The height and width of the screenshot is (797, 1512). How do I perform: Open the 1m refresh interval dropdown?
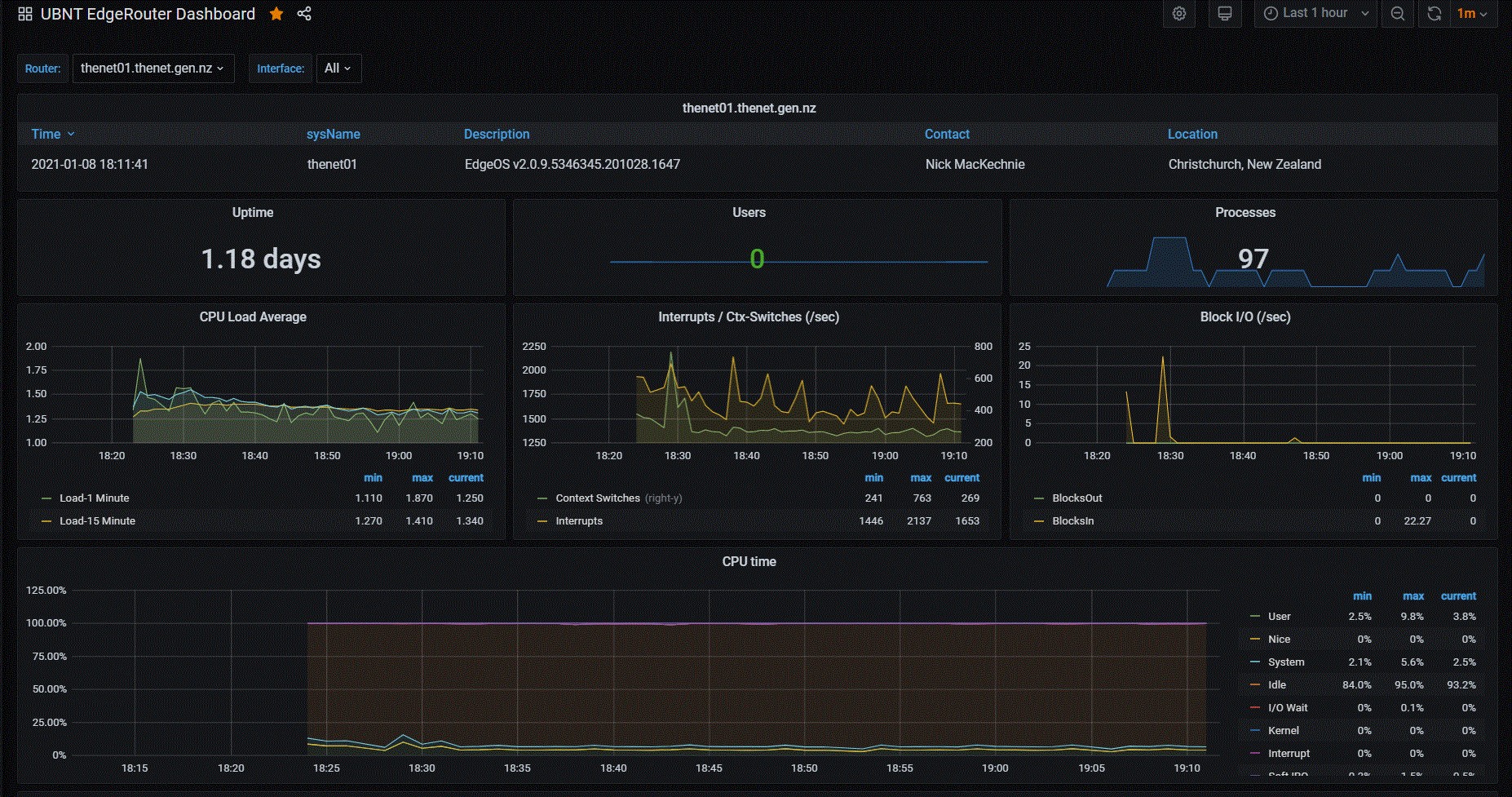[1473, 14]
